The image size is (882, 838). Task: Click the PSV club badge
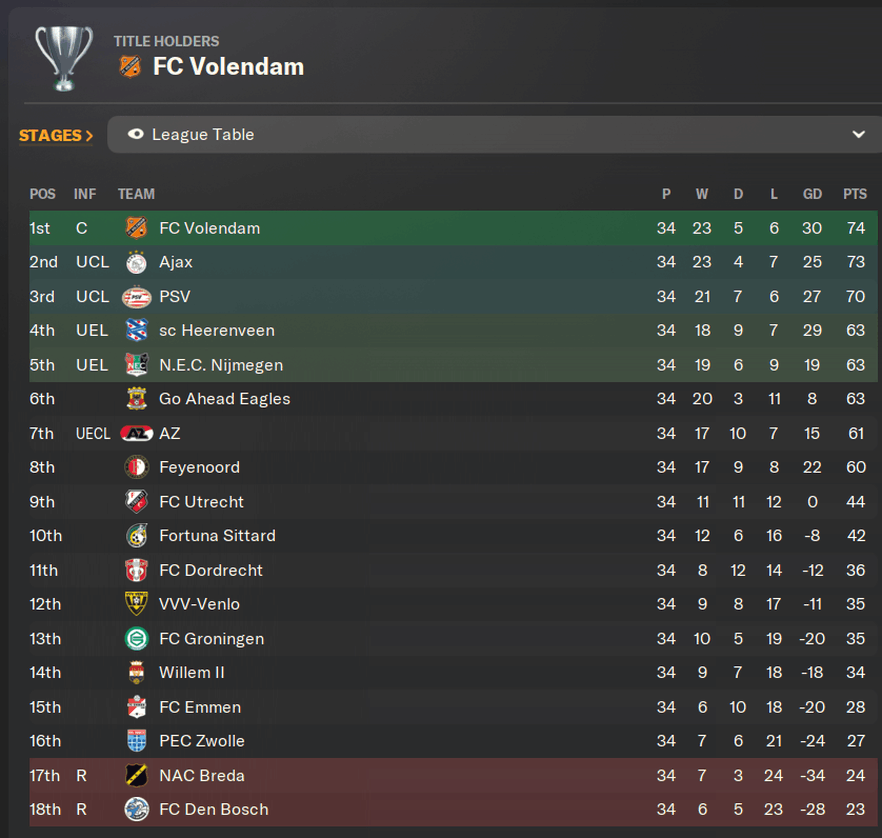point(136,297)
